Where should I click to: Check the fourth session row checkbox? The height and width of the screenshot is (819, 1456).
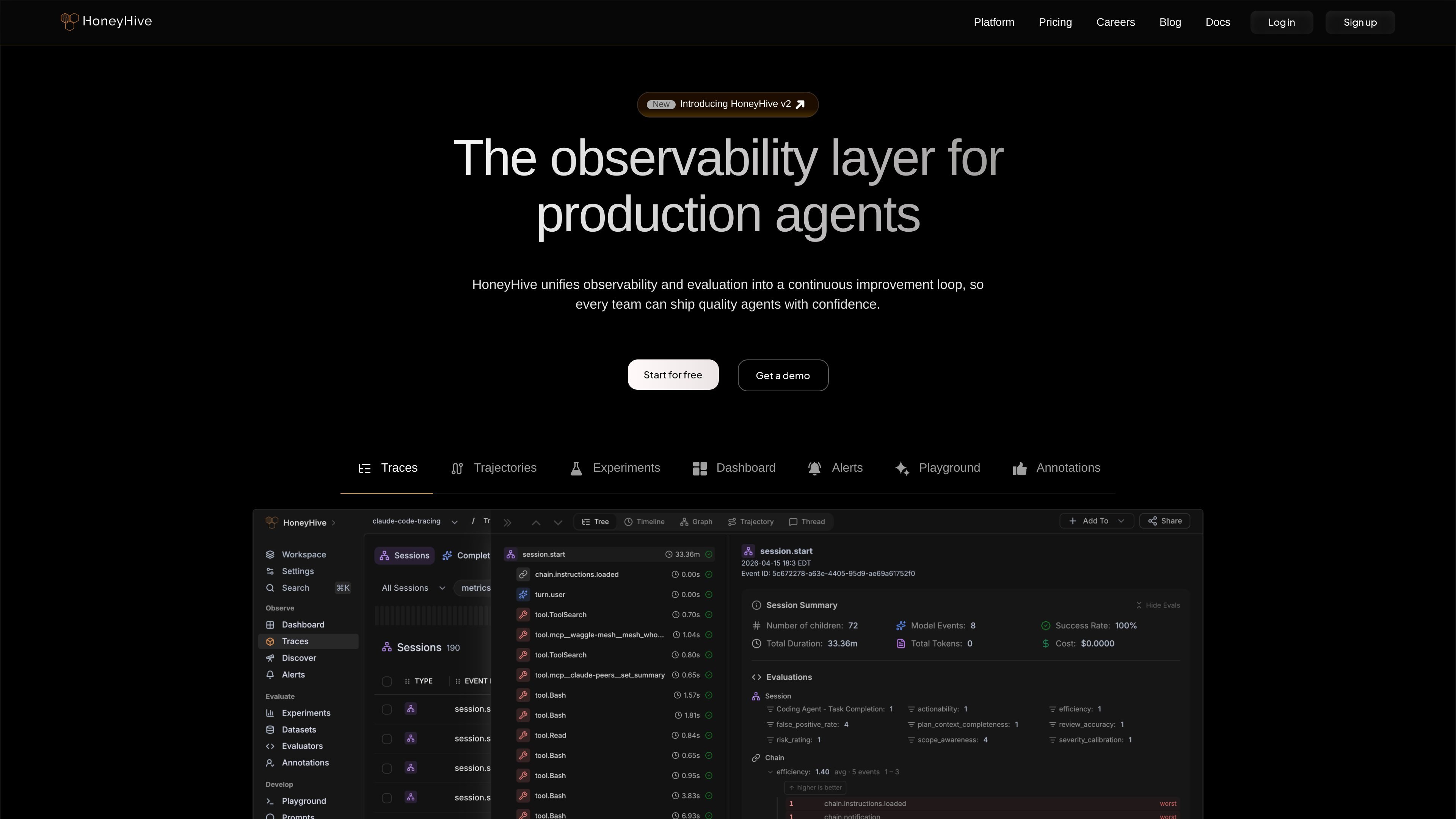[x=387, y=798]
